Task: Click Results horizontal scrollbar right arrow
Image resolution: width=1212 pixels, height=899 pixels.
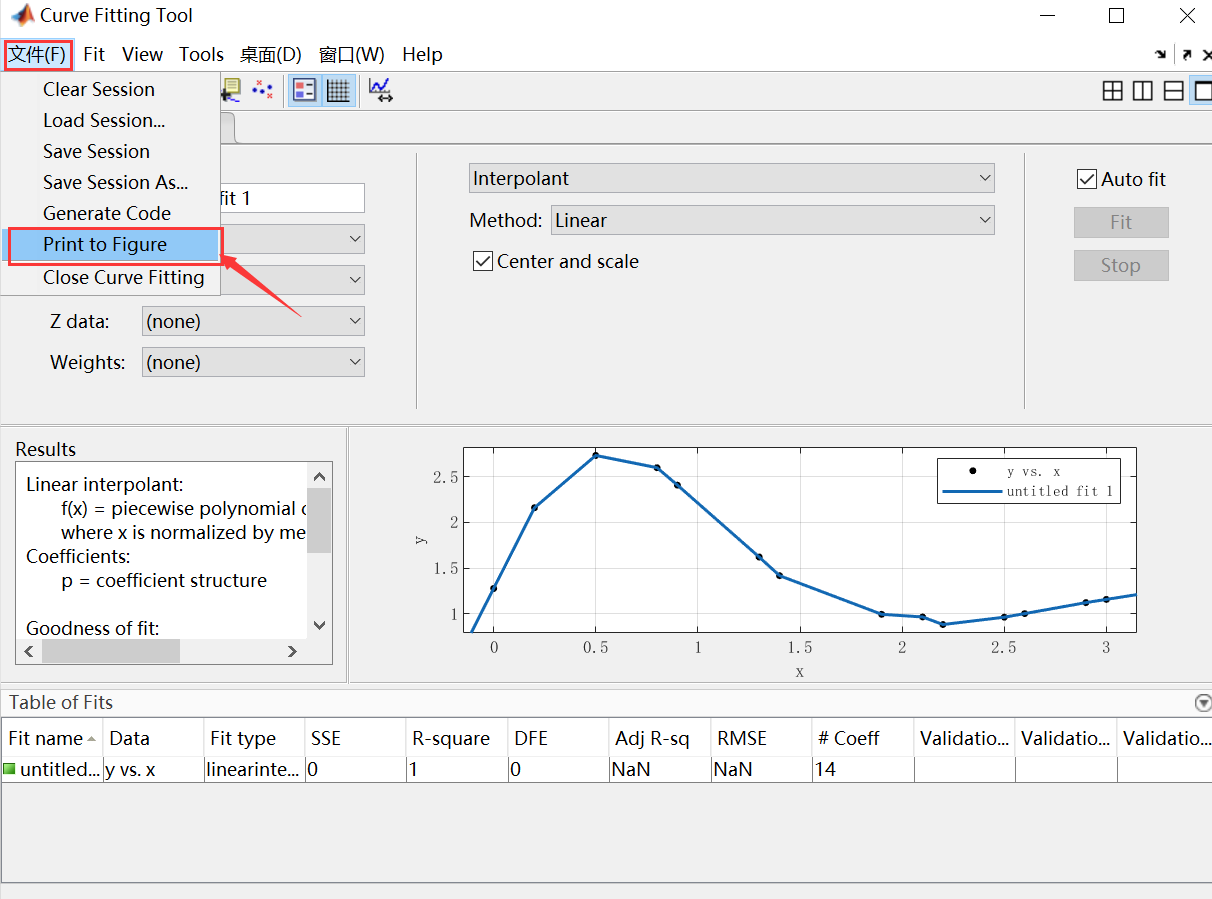Action: 292,651
